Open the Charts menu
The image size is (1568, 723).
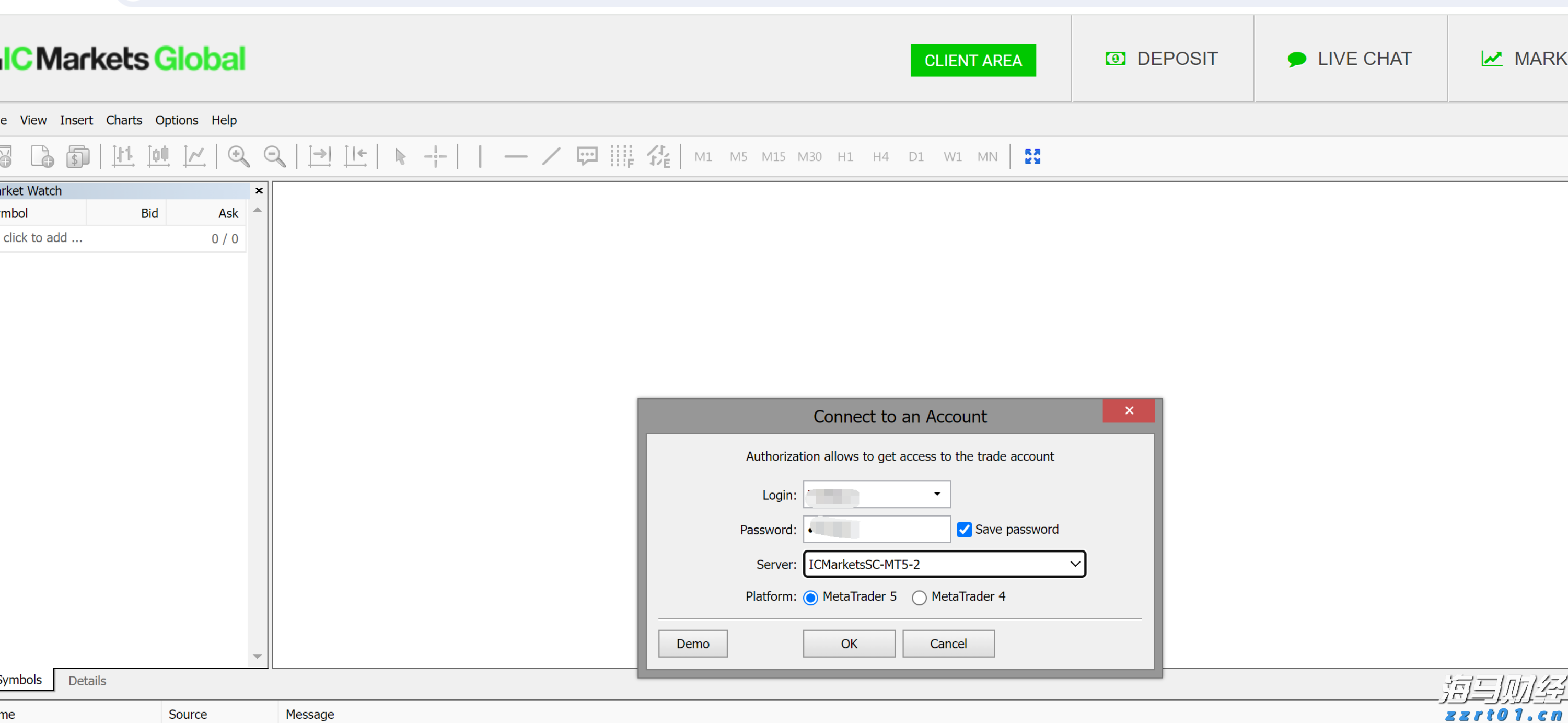[x=123, y=120]
